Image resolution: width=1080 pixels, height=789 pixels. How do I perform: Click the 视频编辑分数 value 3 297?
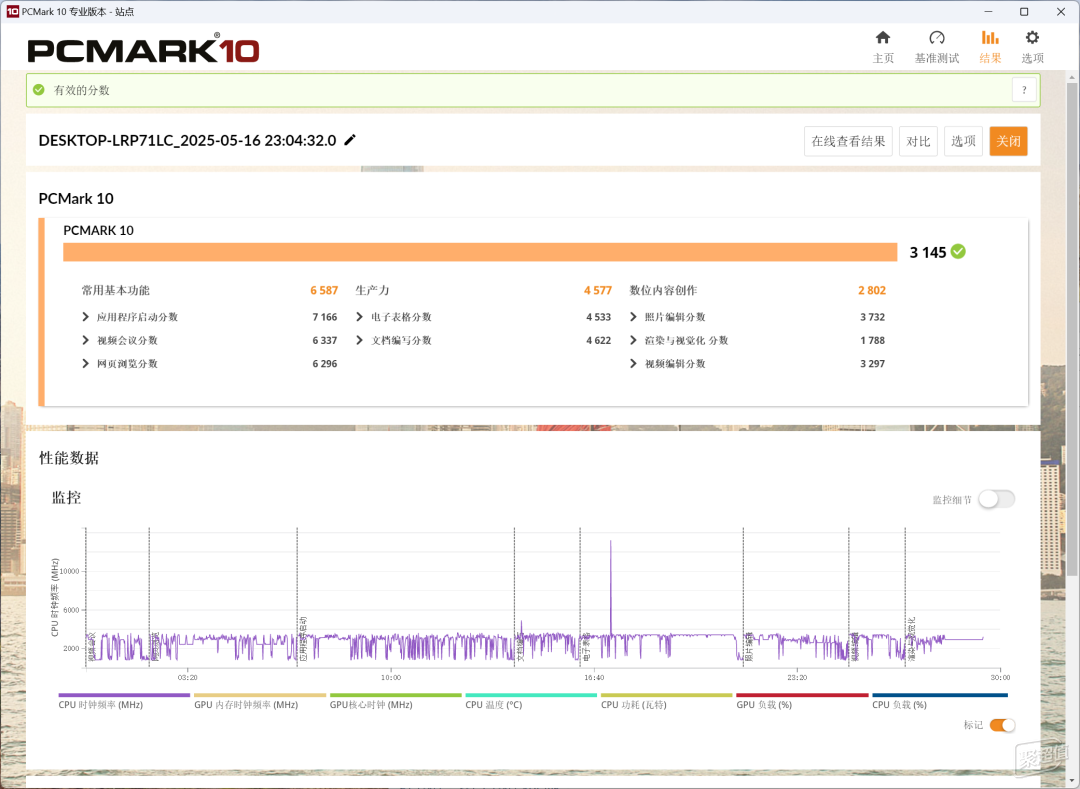[x=872, y=364]
